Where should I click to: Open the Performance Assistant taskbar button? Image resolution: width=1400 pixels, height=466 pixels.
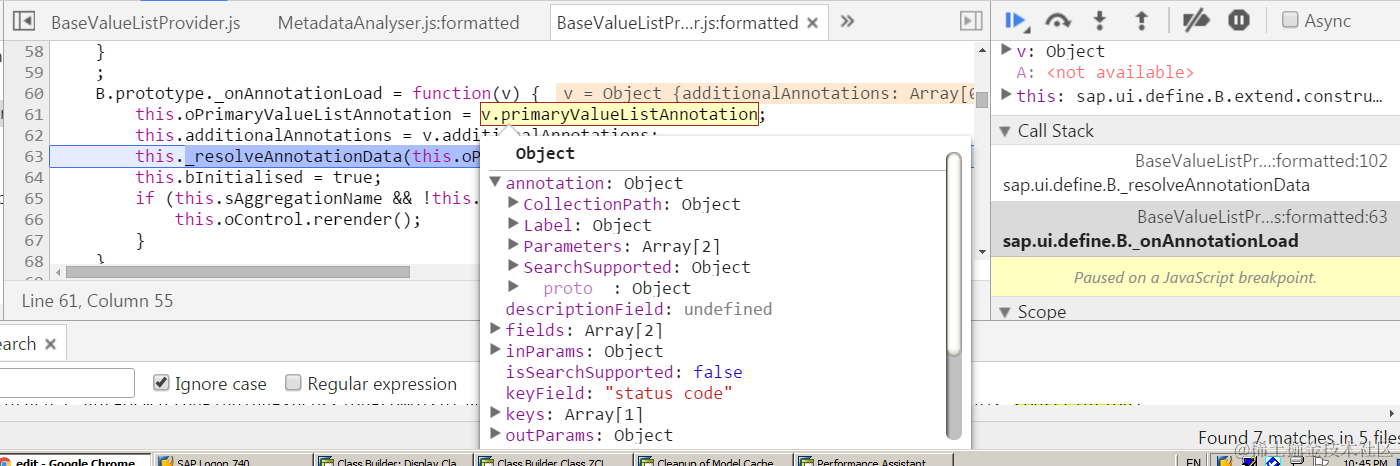[875, 461]
